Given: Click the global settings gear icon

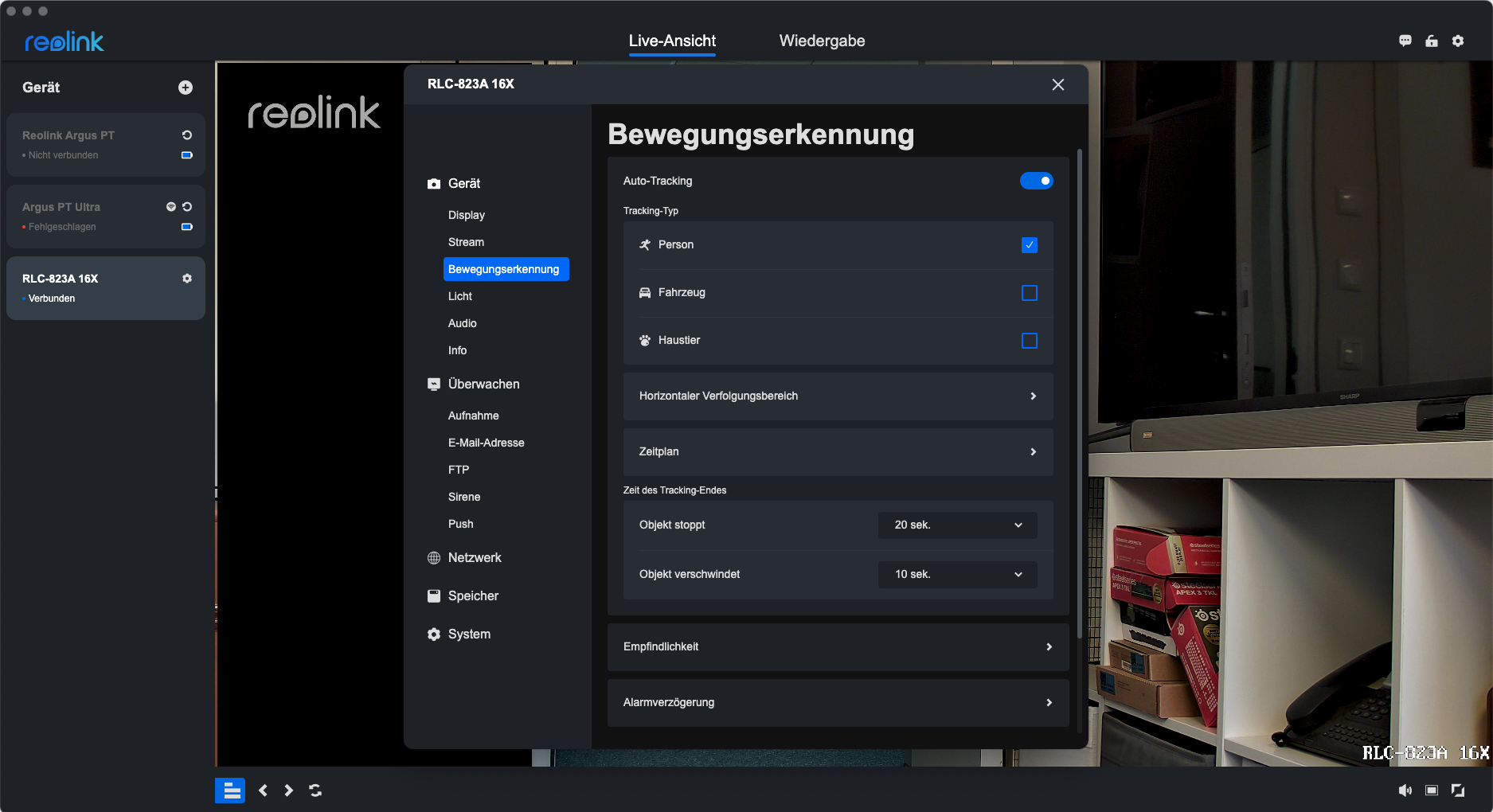Looking at the screenshot, I should click(x=1458, y=41).
